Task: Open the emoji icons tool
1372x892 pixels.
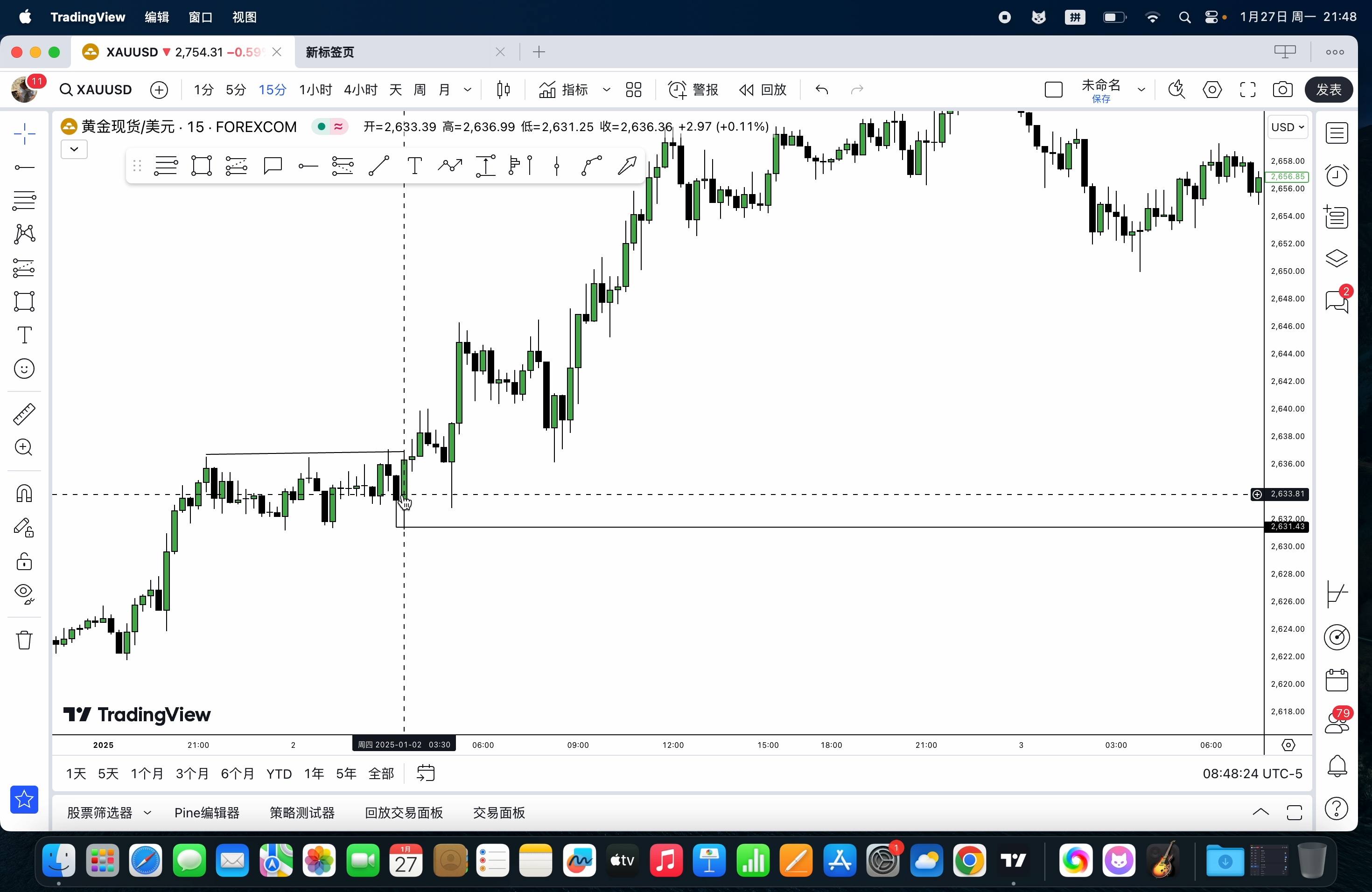Action: pyautogui.click(x=24, y=369)
